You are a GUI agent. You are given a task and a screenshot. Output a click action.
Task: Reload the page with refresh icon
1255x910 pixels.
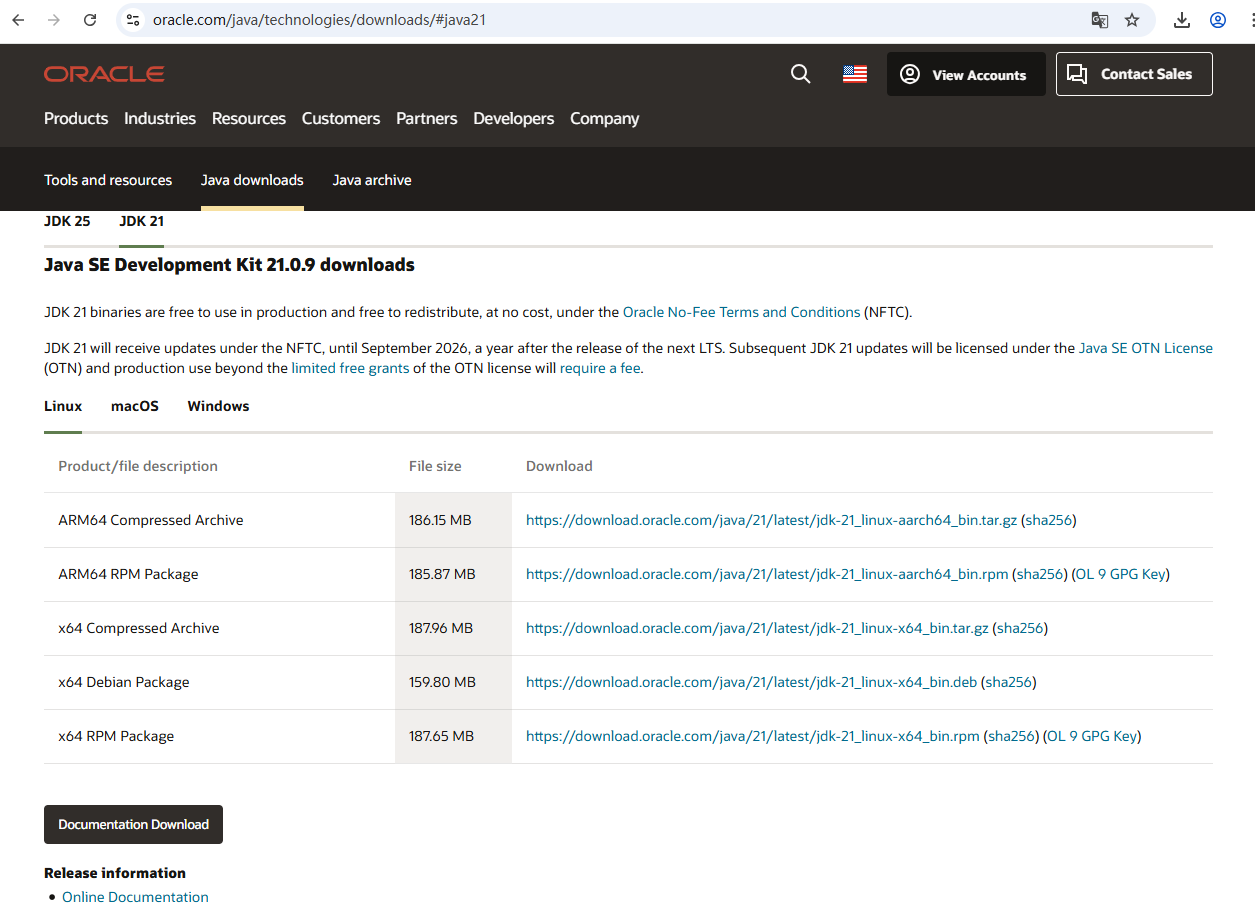[x=90, y=20]
